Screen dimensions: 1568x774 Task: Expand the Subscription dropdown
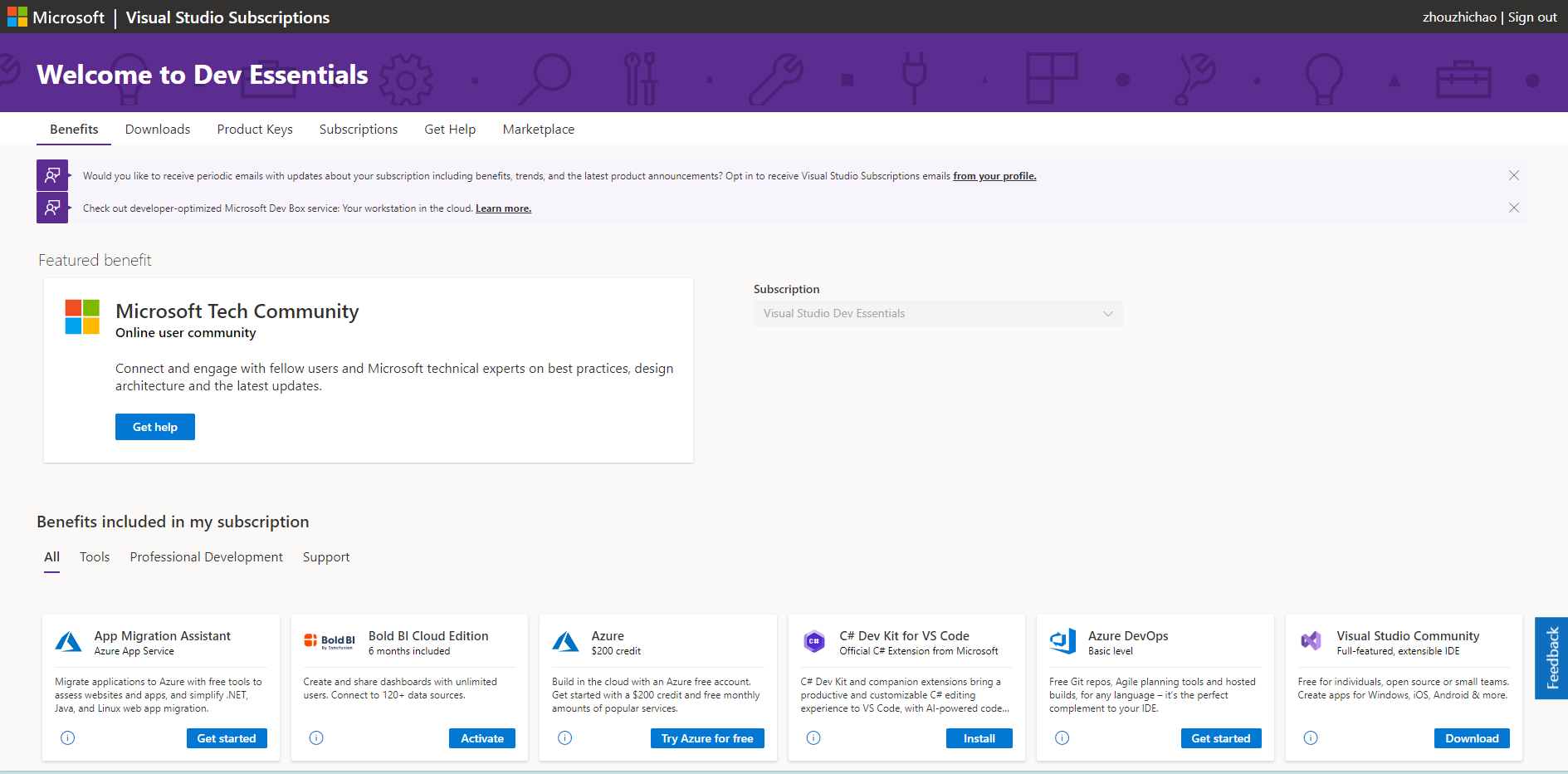(x=938, y=313)
